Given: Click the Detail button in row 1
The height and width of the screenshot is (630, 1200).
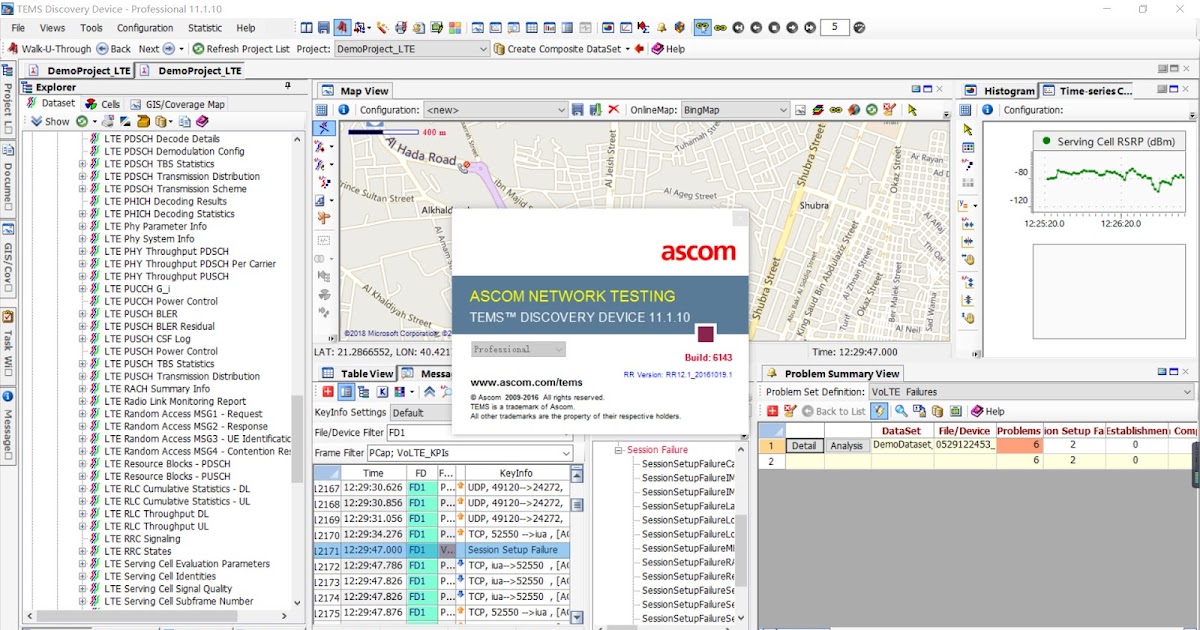Looking at the screenshot, I should (804, 446).
